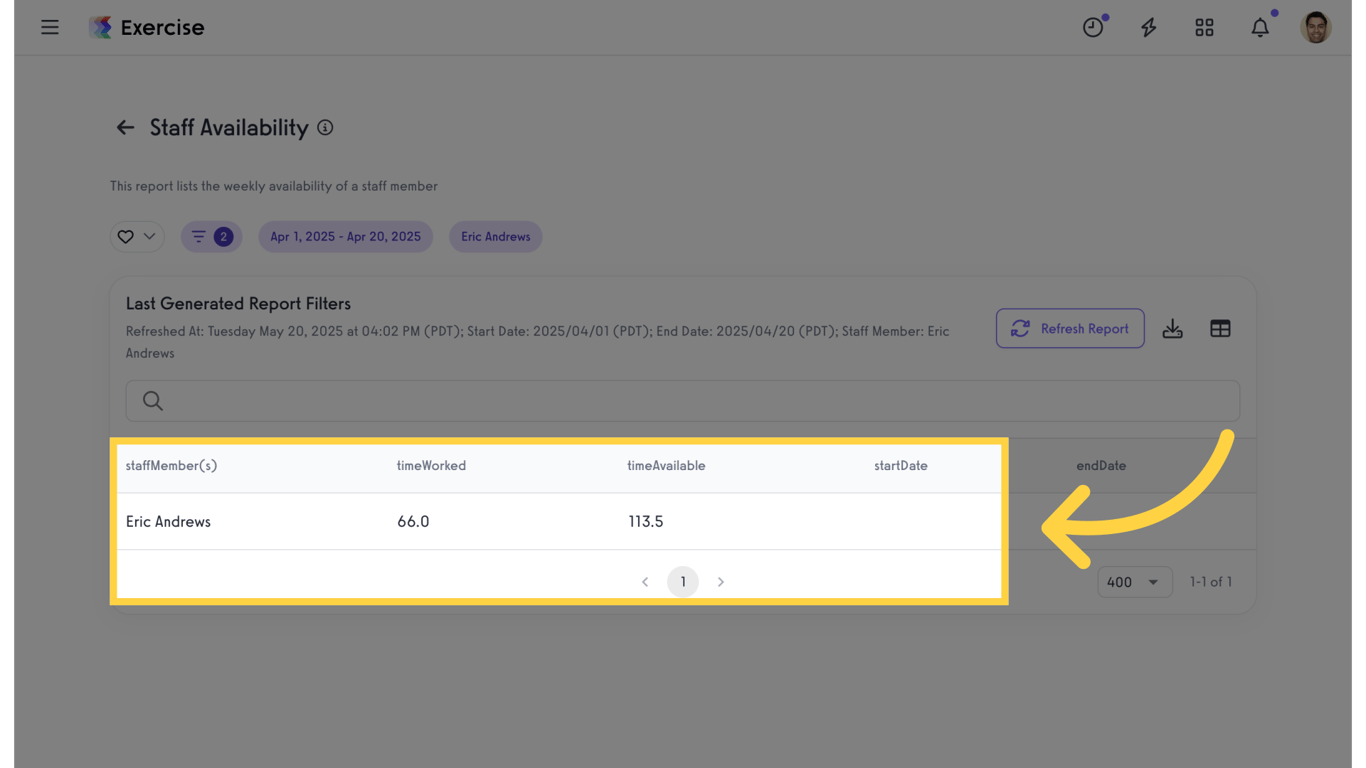The height and width of the screenshot is (768, 1366).
Task: Click the Refresh Report button
Action: (x=1070, y=329)
